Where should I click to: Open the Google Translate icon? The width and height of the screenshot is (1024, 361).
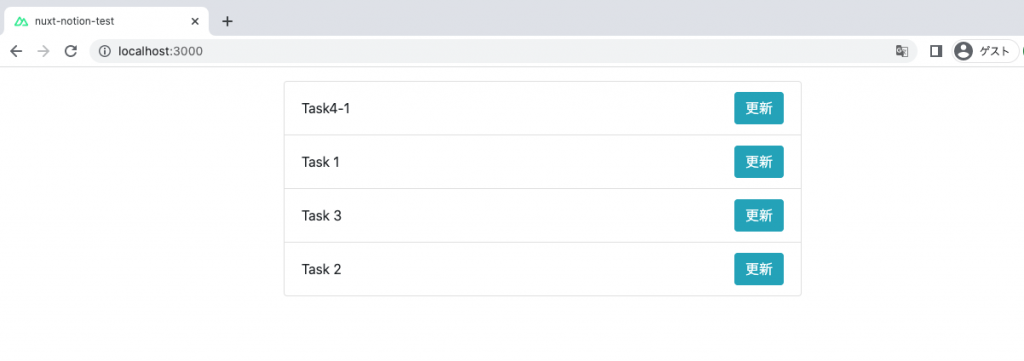(x=902, y=52)
